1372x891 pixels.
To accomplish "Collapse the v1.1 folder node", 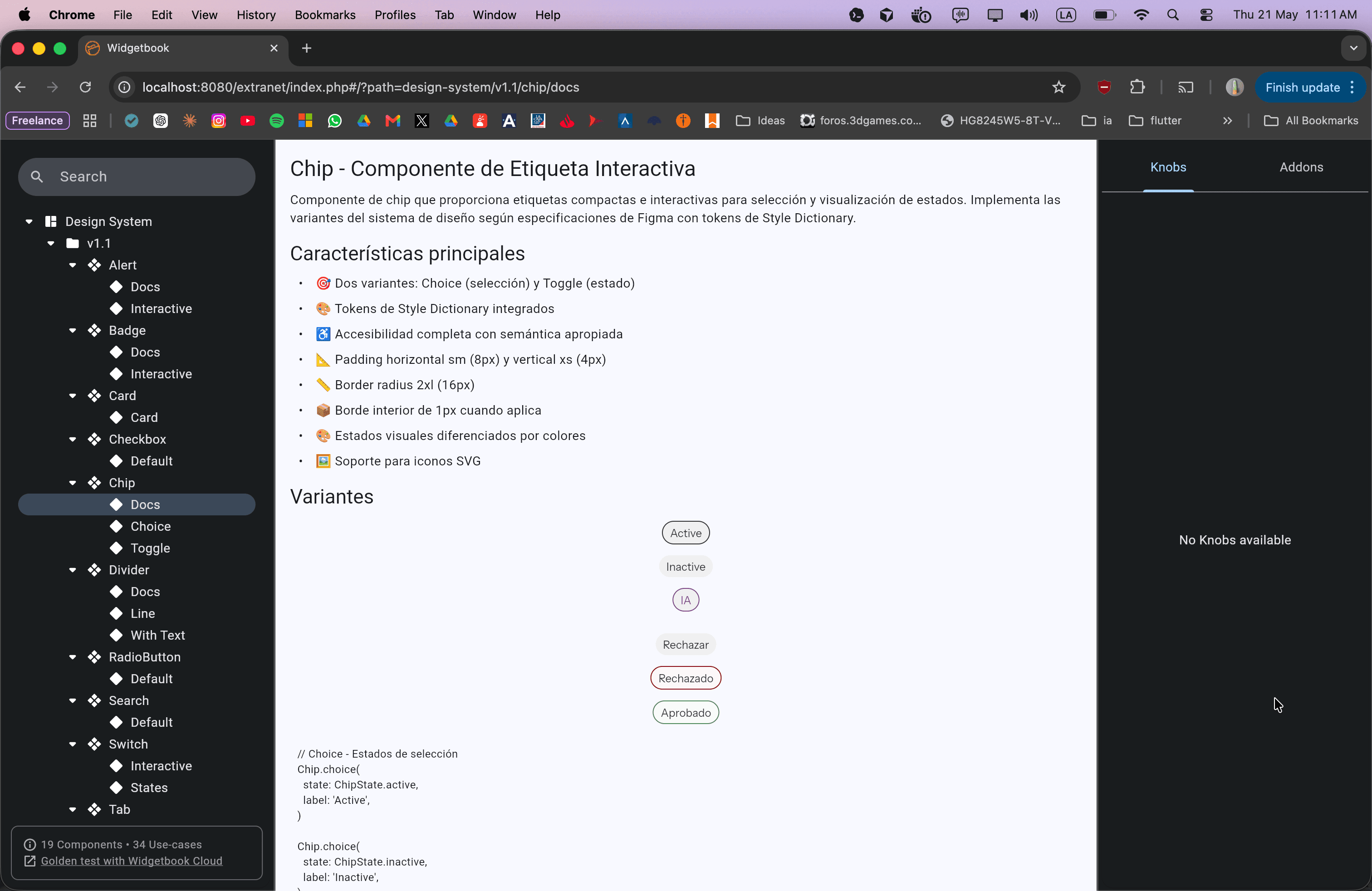I will tap(51, 243).
